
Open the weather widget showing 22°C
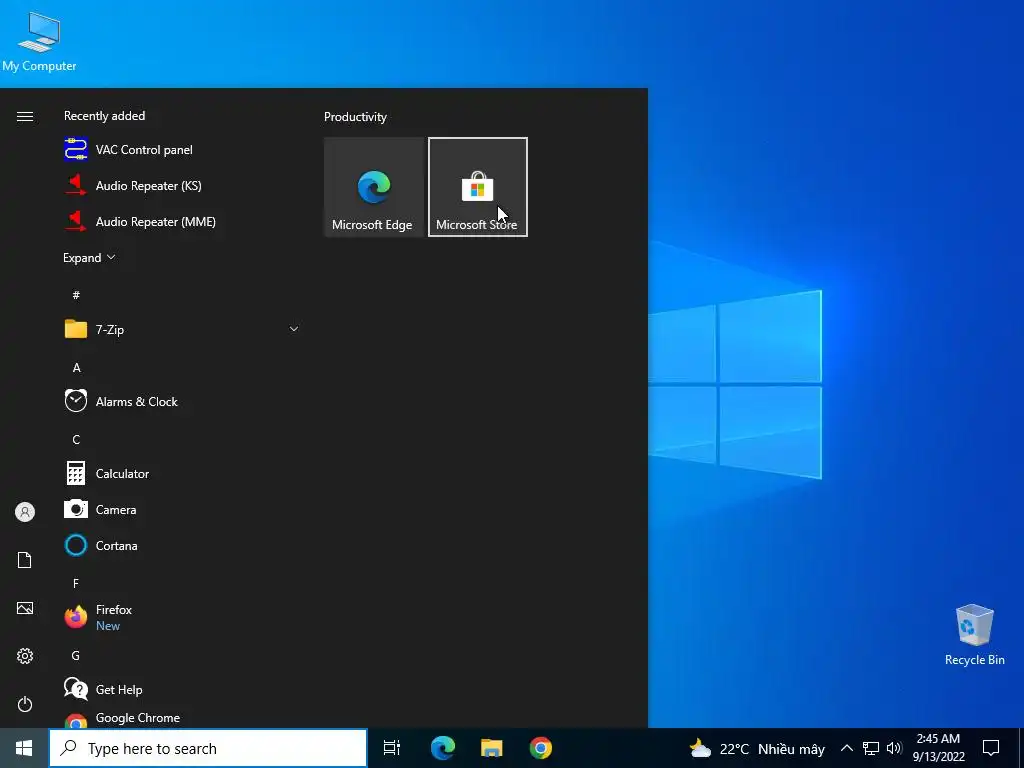[757, 748]
